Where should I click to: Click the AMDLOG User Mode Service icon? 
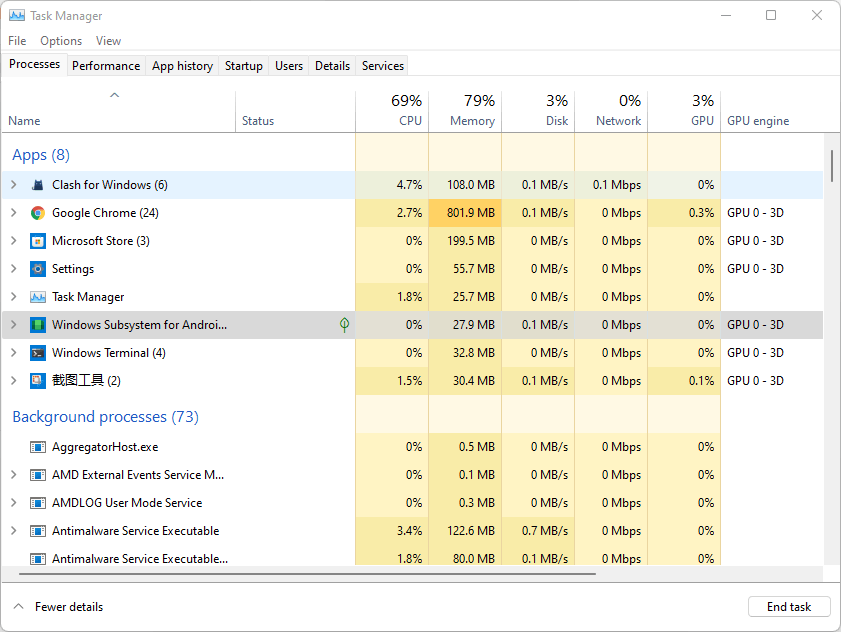pos(38,503)
